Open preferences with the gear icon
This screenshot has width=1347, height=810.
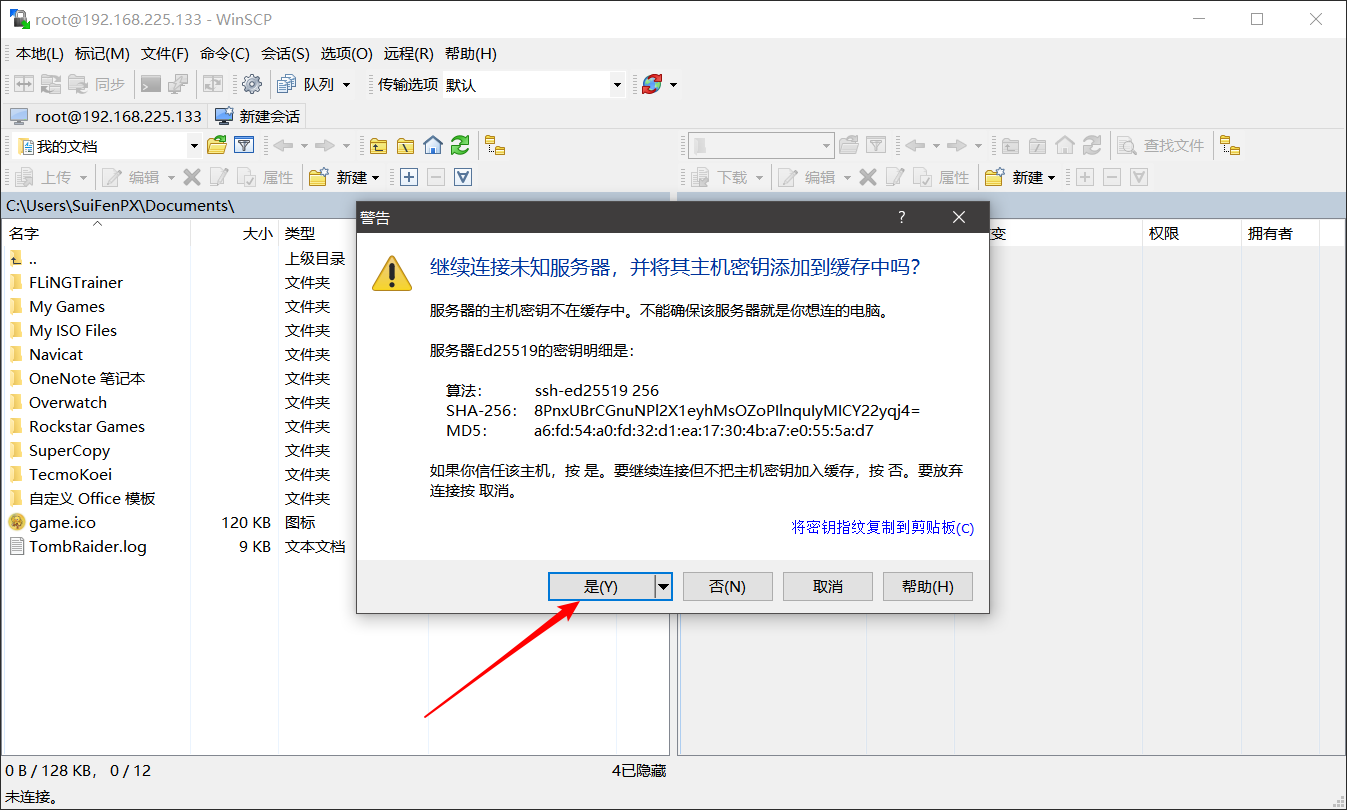252,85
